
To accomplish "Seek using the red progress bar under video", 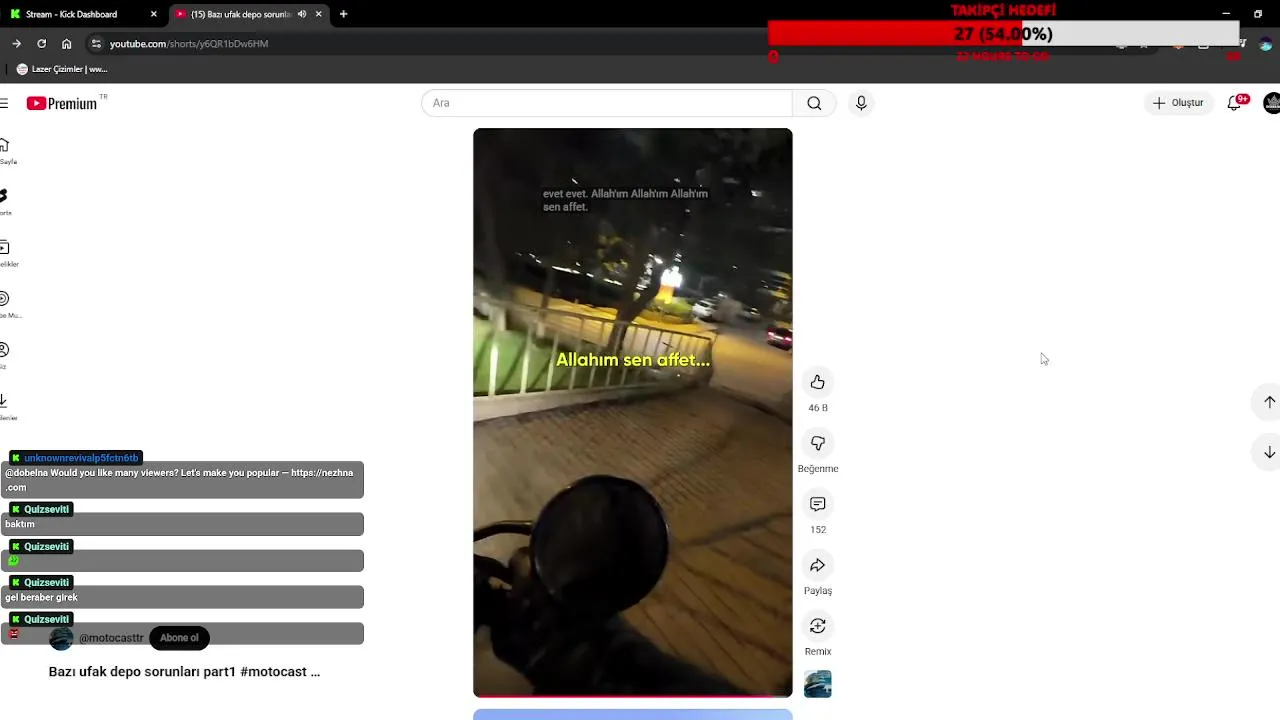I will (x=633, y=695).
